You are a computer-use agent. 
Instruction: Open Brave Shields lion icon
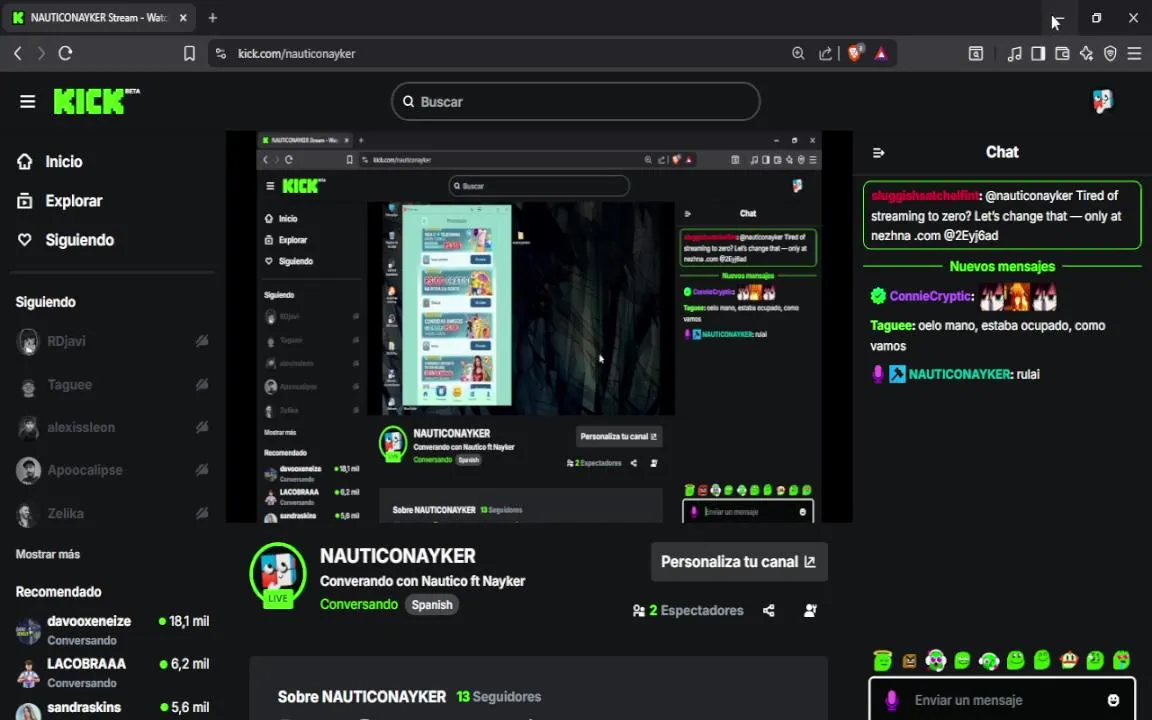[x=854, y=53]
